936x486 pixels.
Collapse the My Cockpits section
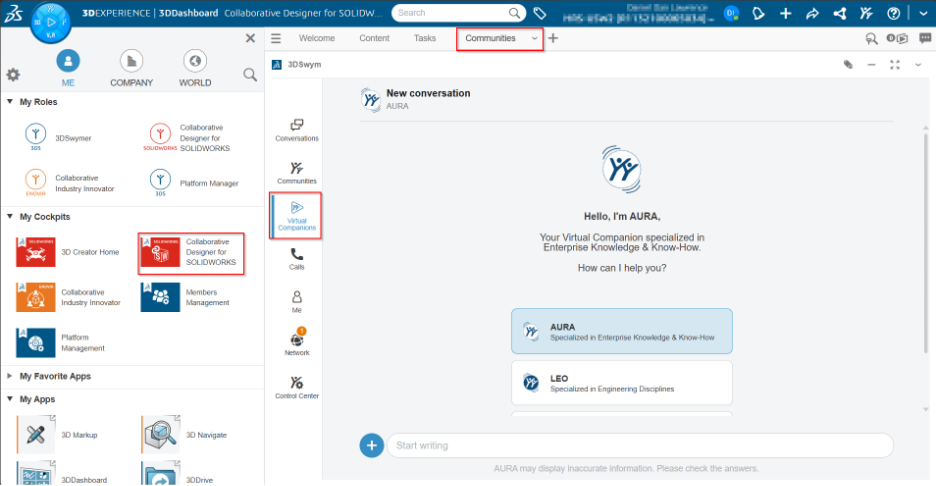10,216
